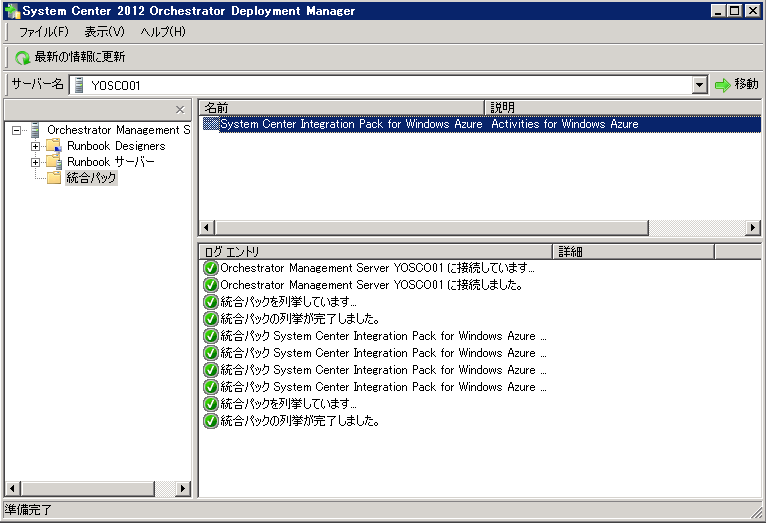Click check icon of last 統合パックを列挙しています entry
Screen dimensions: 766x523
[211, 404]
